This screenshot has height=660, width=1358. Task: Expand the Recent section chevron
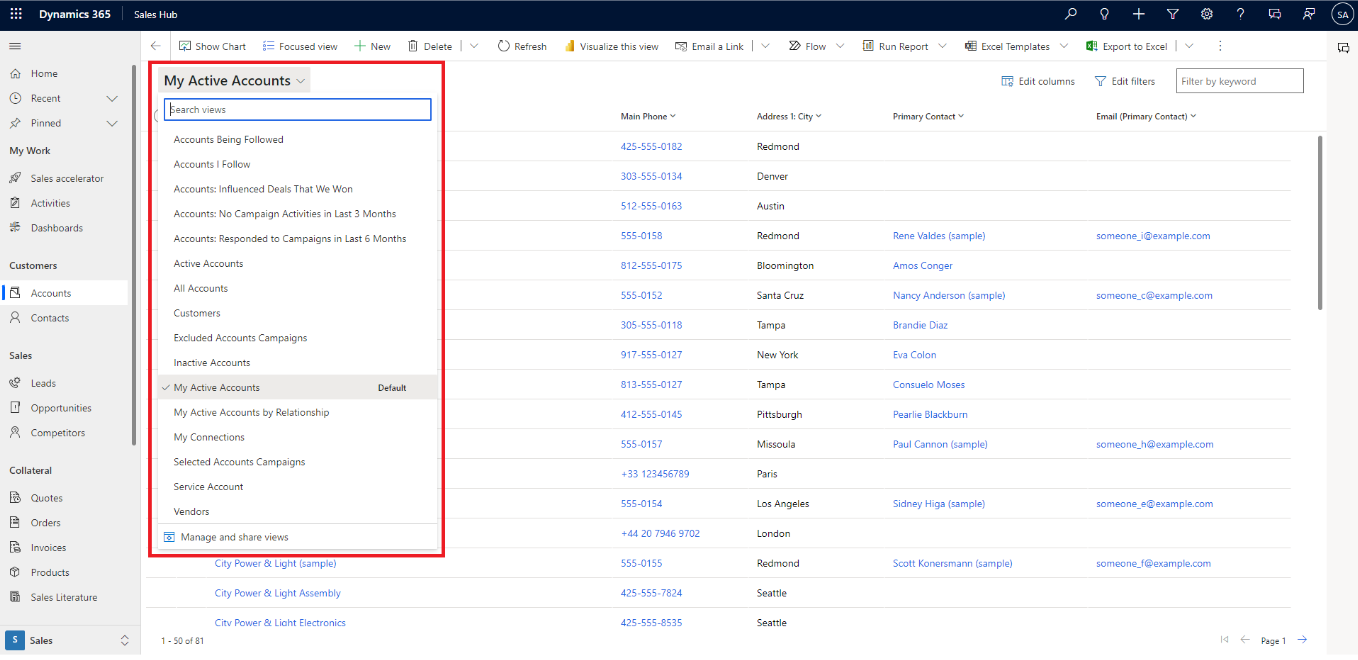point(112,98)
